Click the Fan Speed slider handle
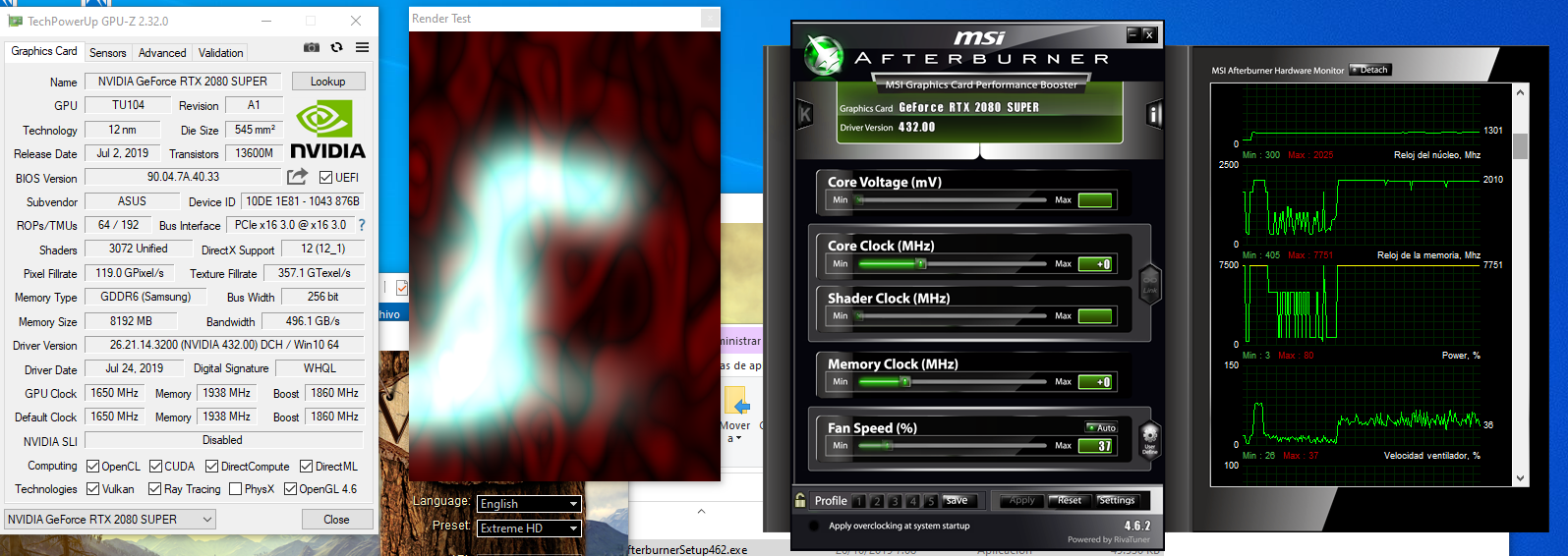This screenshot has width=1568, height=556. tap(887, 446)
